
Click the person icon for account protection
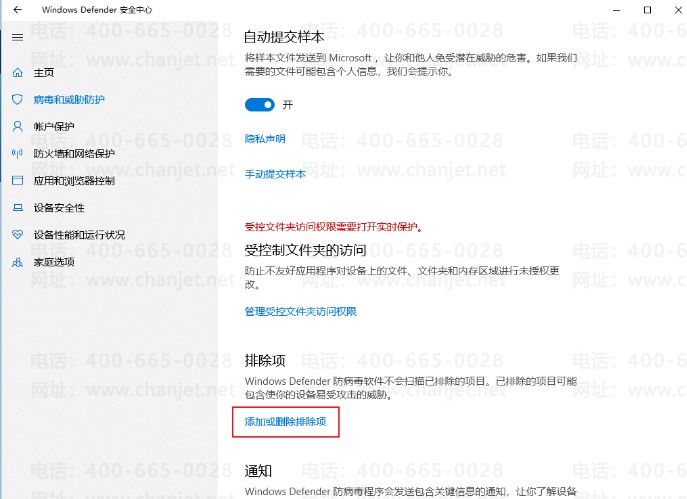[18, 127]
